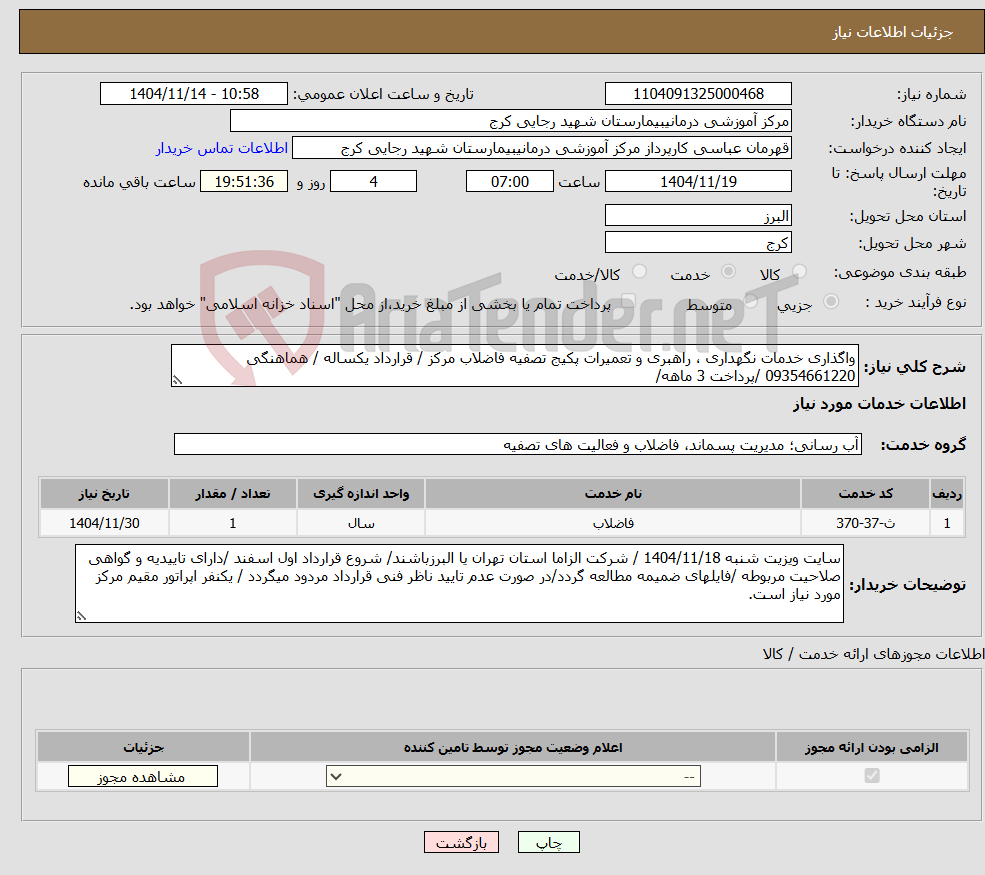Image resolution: width=985 pixels, height=875 pixels.
Task: Click unit cell سال
Action: 361,523
